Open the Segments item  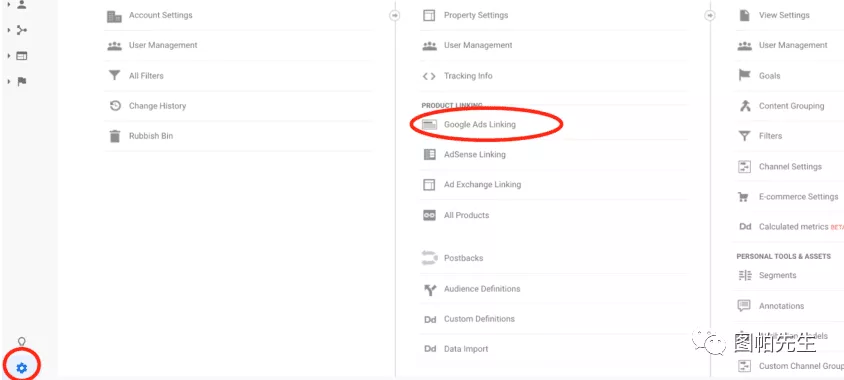point(777,276)
